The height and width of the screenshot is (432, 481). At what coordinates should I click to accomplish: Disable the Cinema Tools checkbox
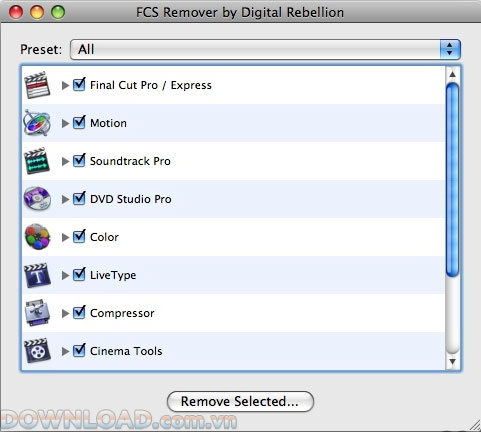[79, 350]
